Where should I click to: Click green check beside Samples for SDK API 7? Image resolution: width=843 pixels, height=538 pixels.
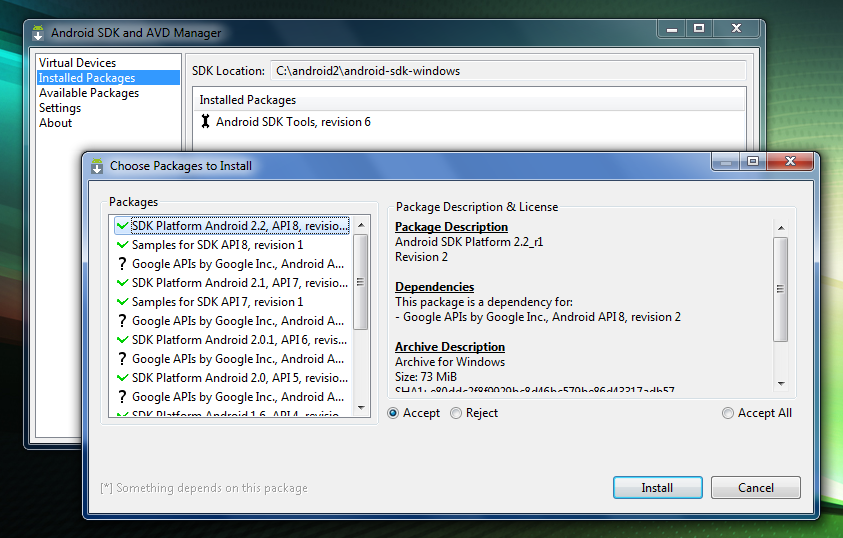123,302
